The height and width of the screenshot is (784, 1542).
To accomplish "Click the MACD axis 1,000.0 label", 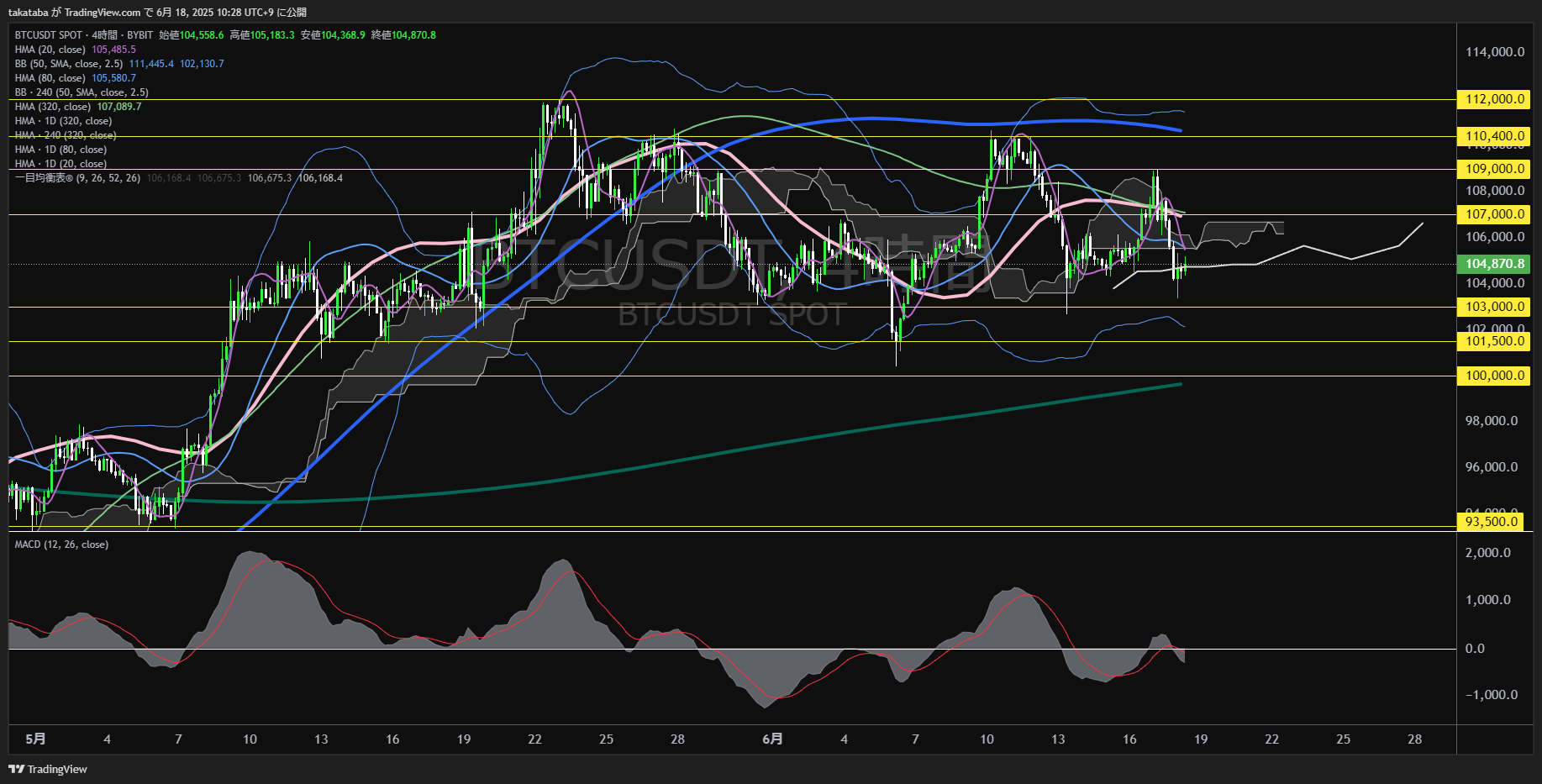I will [1487, 600].
